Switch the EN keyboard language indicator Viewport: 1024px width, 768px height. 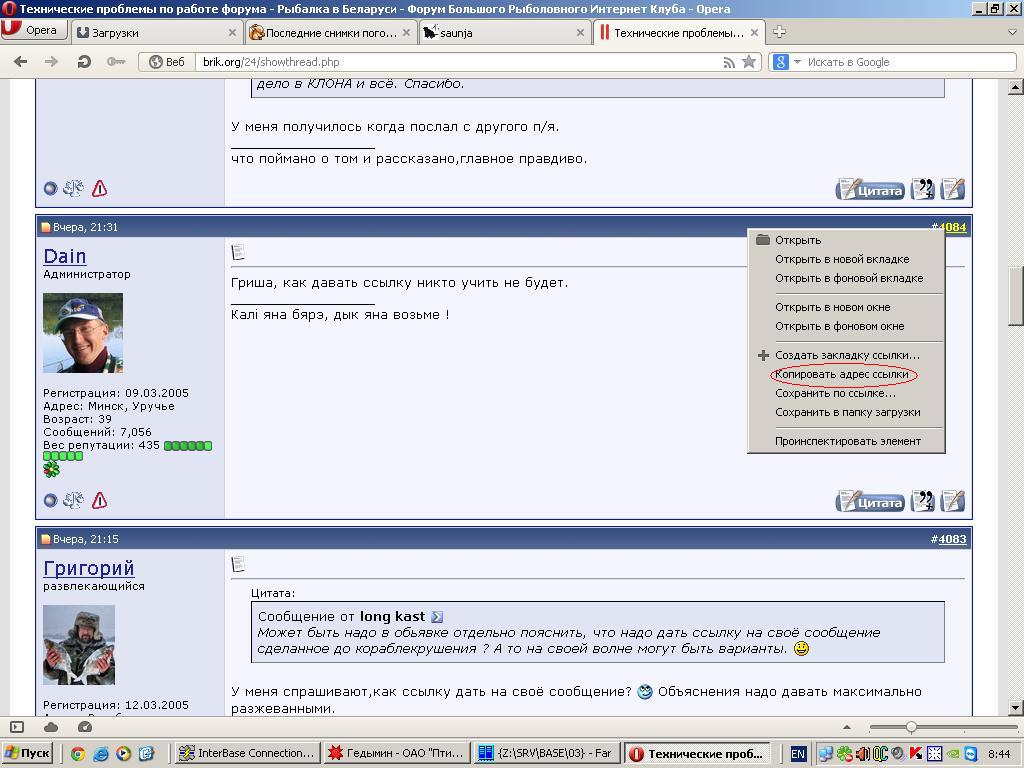(x=798, y=754)
